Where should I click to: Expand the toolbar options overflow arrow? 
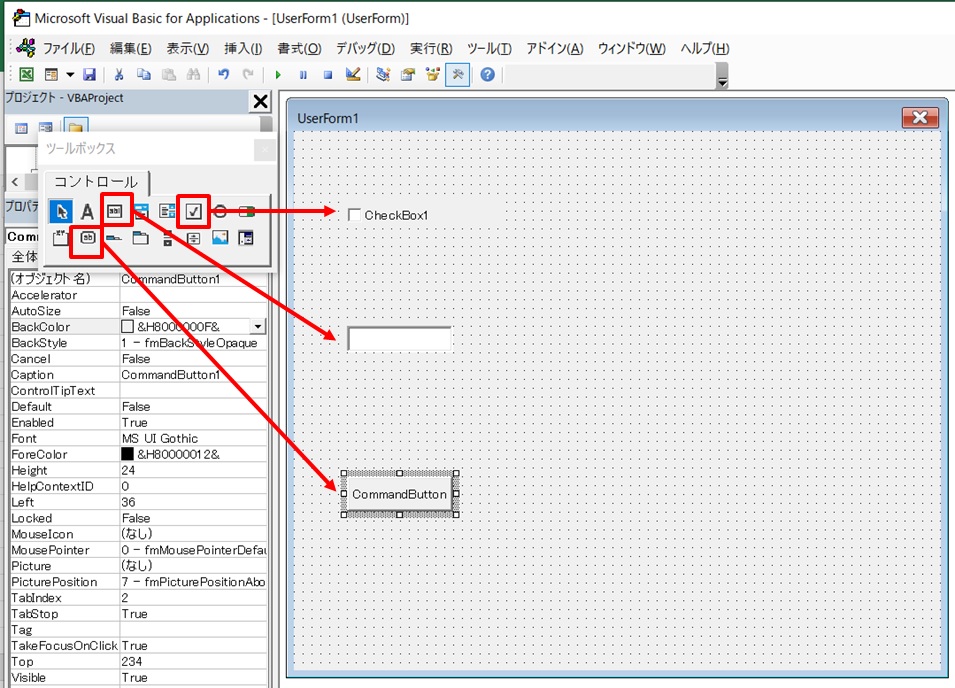click(x=722, y=77)
